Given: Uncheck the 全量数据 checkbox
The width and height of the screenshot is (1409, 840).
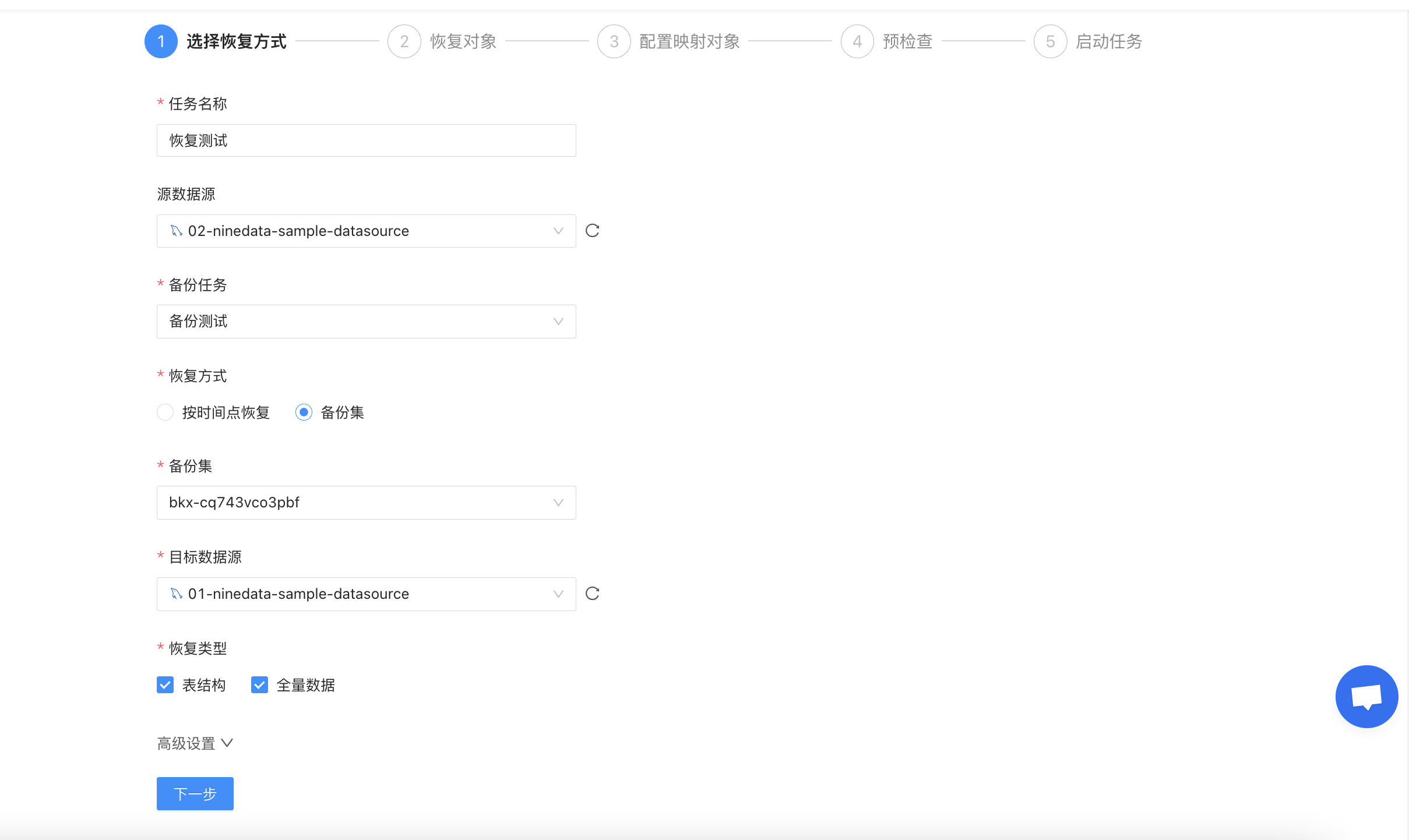Looking at the screenshot, I should pos(259,685).
